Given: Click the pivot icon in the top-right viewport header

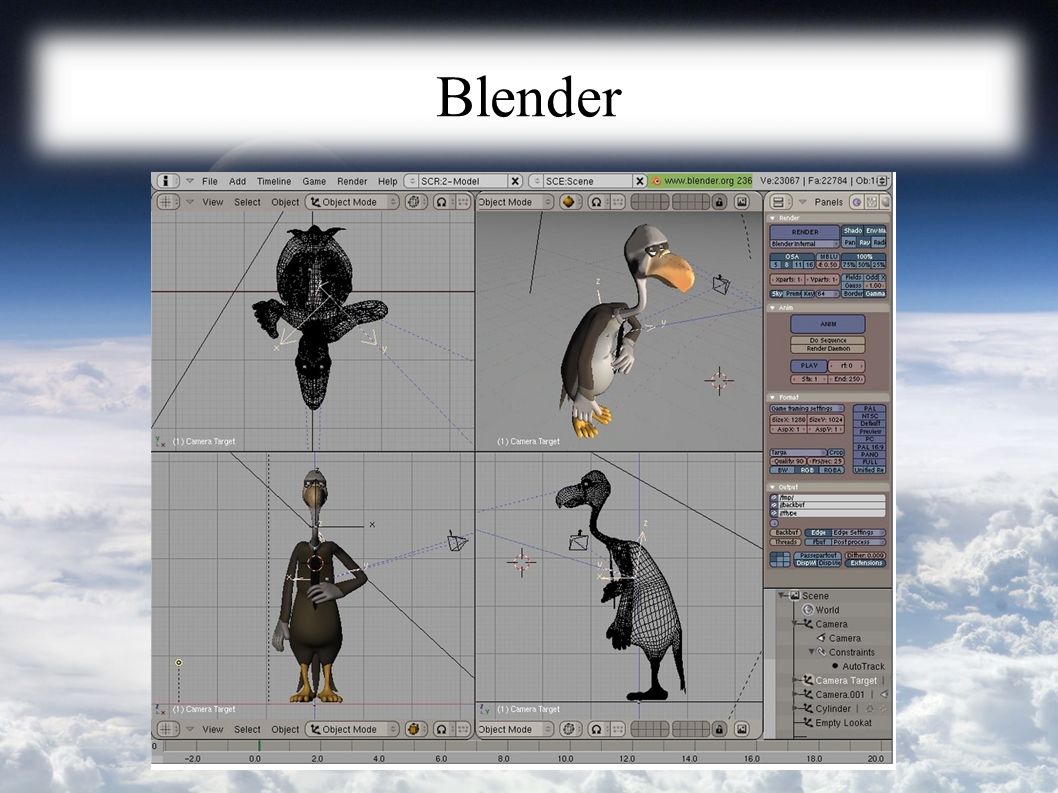Looking at the screenshot, I should [x=596, y=202].
